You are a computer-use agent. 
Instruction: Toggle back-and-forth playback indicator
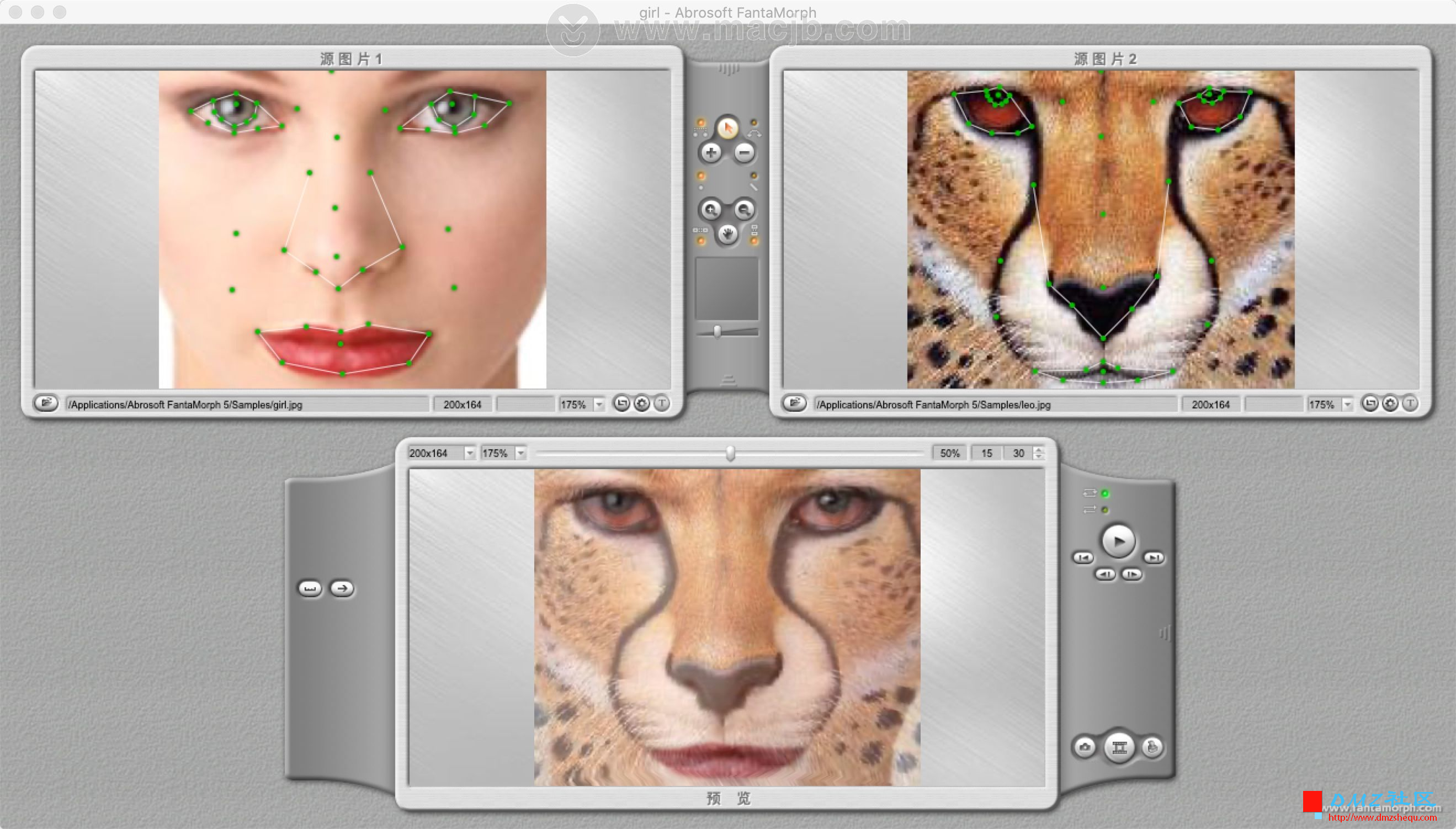pos(1105,509)
